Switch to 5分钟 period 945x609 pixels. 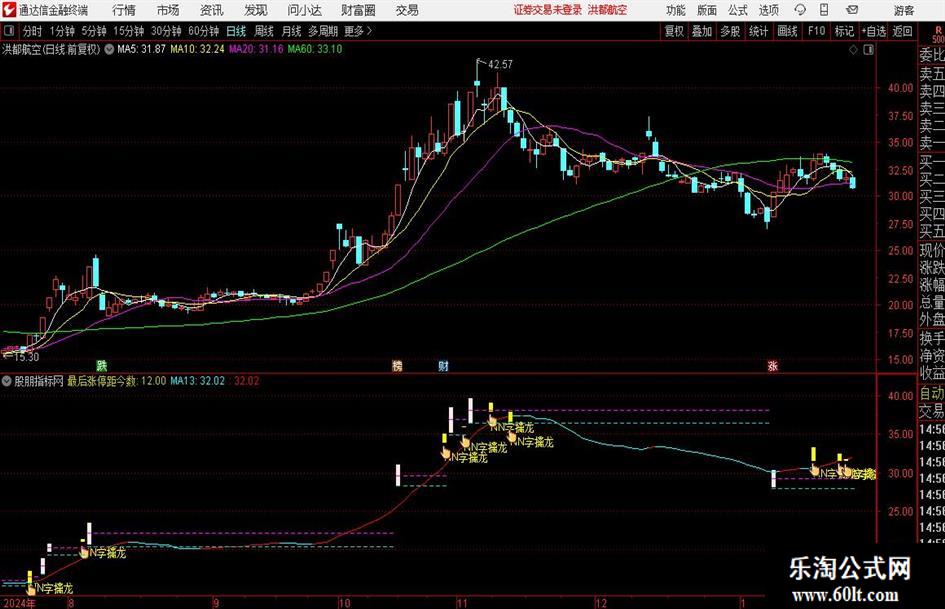point(94,31)
